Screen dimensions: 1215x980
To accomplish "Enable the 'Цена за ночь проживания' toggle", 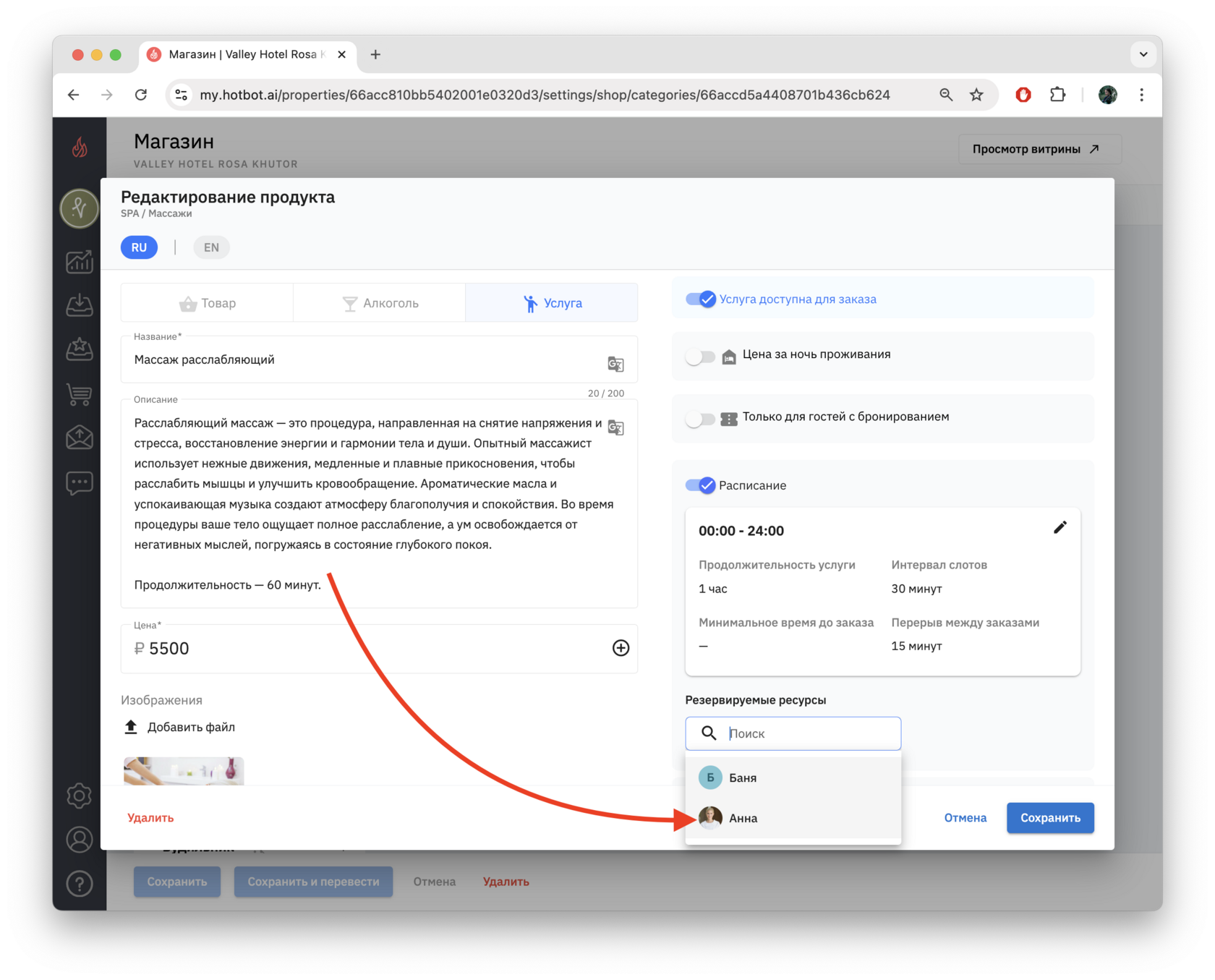I will click(x=700, y=356).
